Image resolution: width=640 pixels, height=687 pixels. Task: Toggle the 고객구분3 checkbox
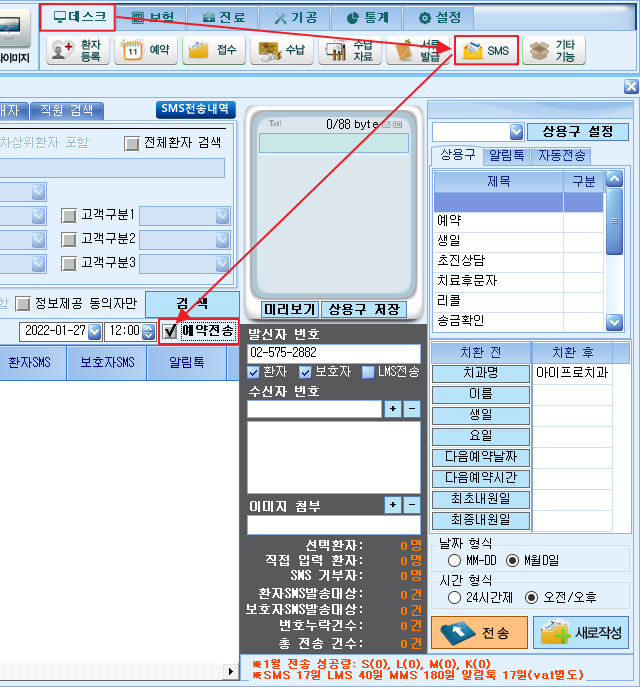coord(69,264)
